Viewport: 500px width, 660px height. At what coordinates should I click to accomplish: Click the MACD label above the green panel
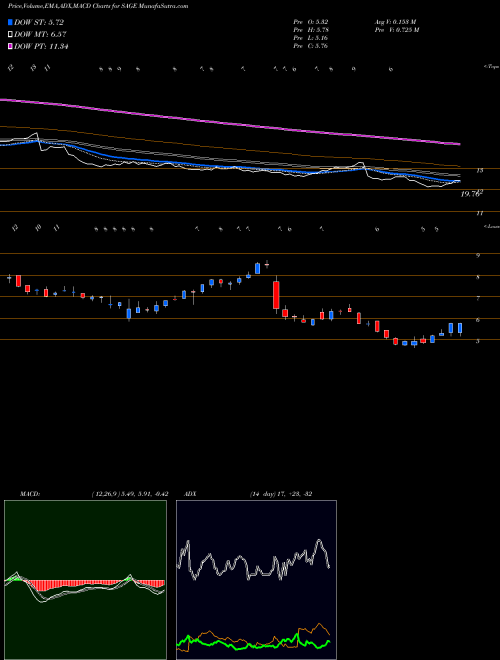29,494
